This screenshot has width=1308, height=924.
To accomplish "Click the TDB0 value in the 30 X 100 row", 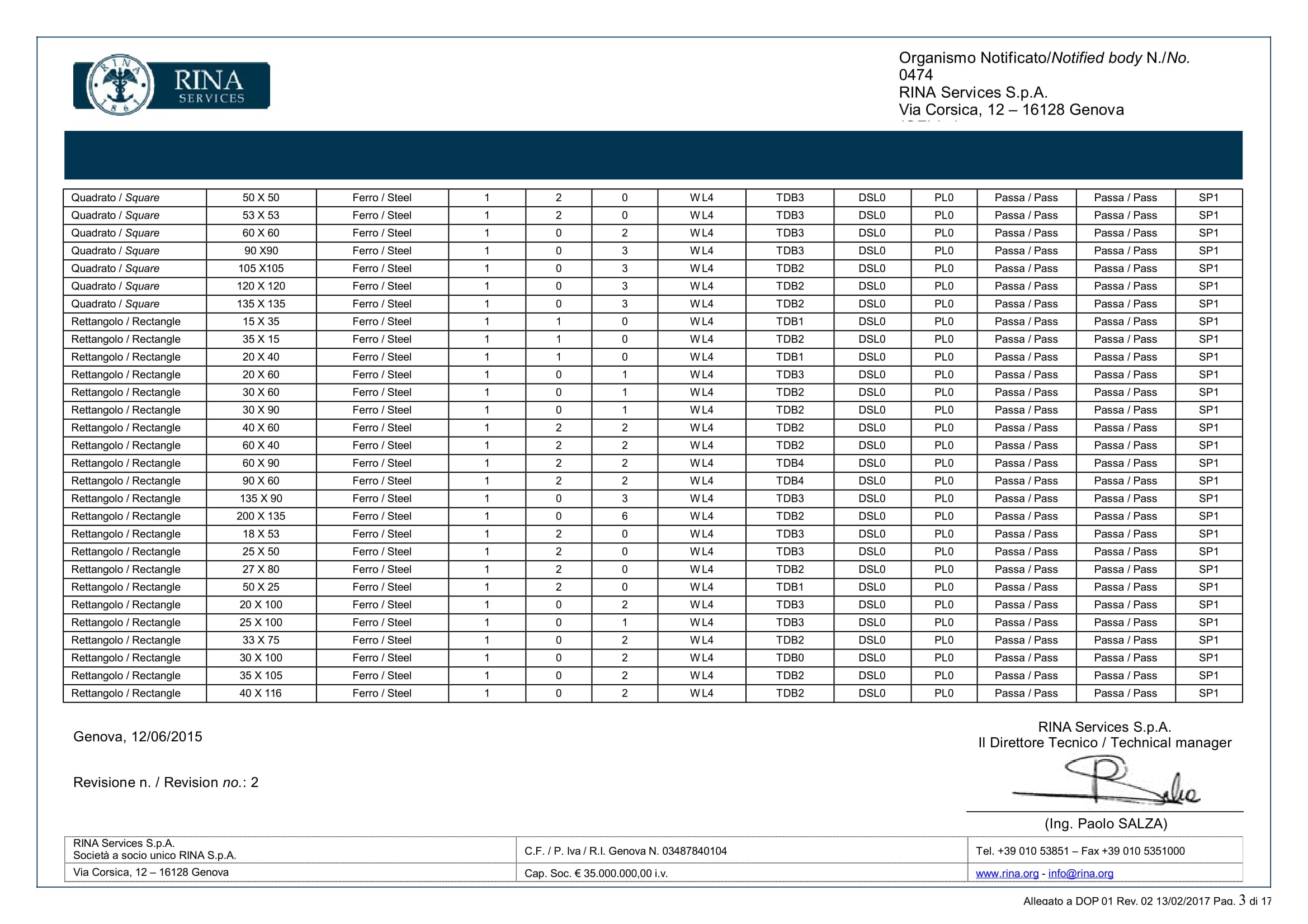I will tap(790, 657).
